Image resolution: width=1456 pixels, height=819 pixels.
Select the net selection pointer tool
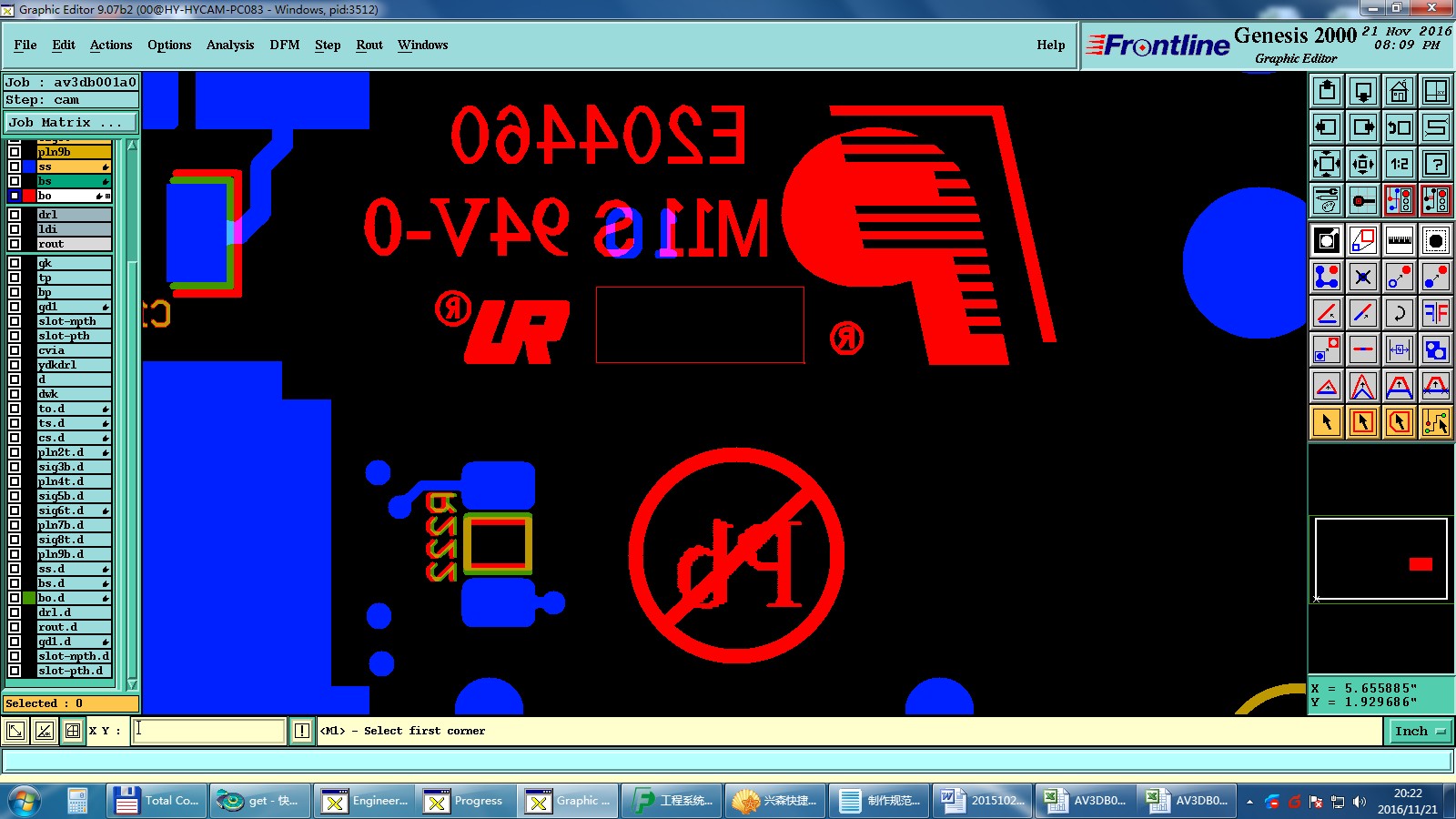pos(1436,422)
